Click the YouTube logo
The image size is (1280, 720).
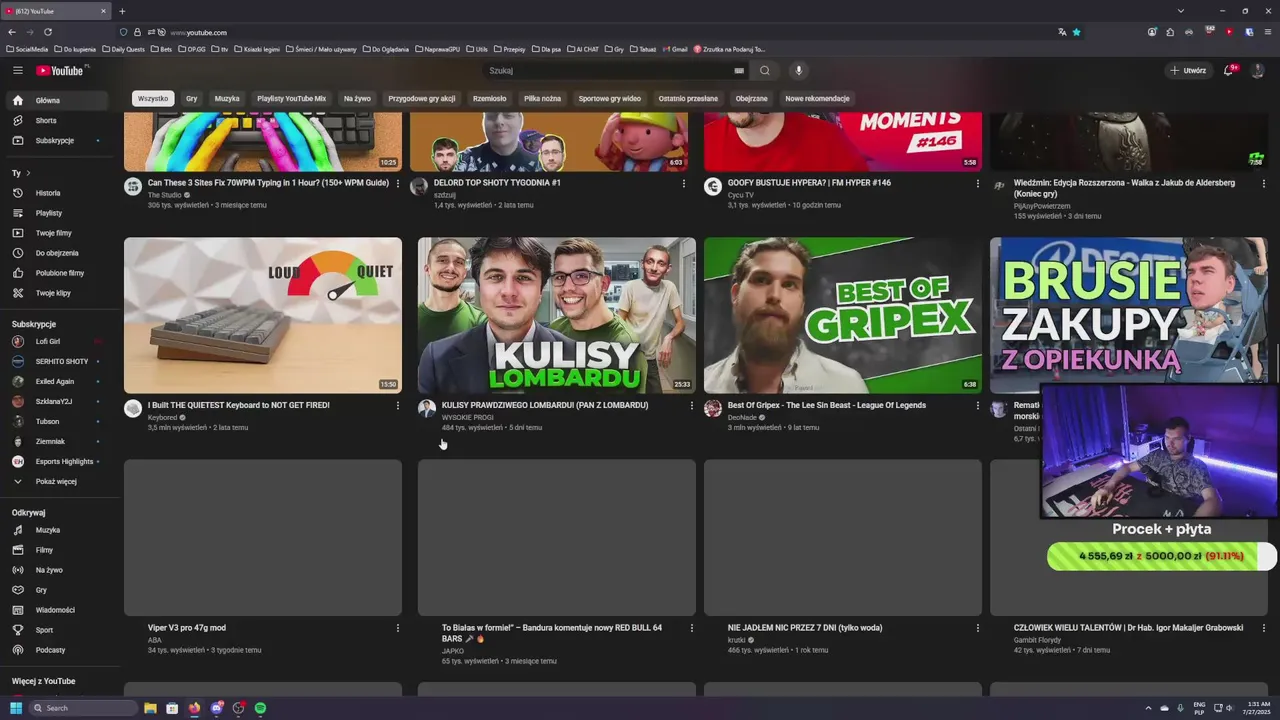[x=62, y=70]
